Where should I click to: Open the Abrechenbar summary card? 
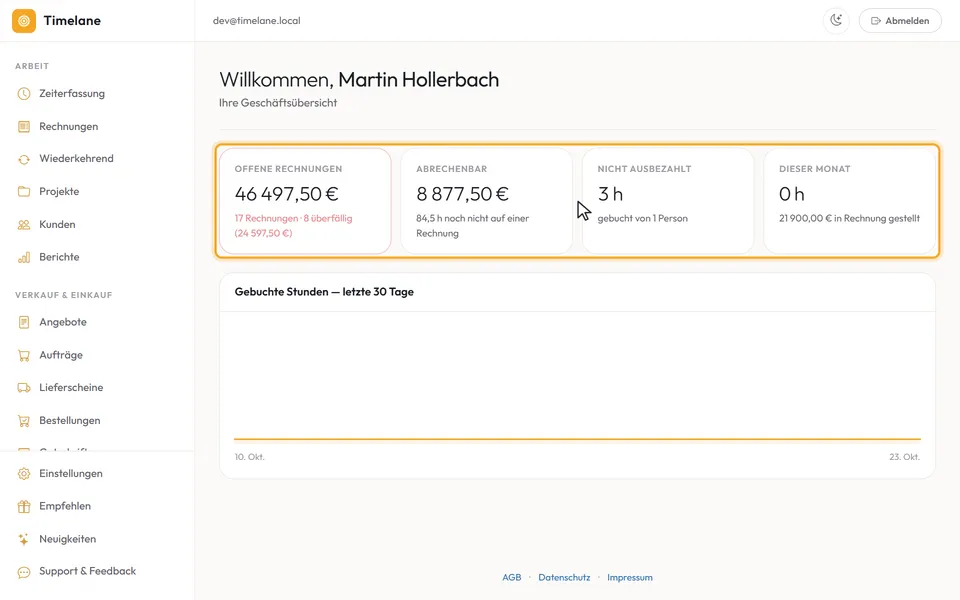click(487, 201)
